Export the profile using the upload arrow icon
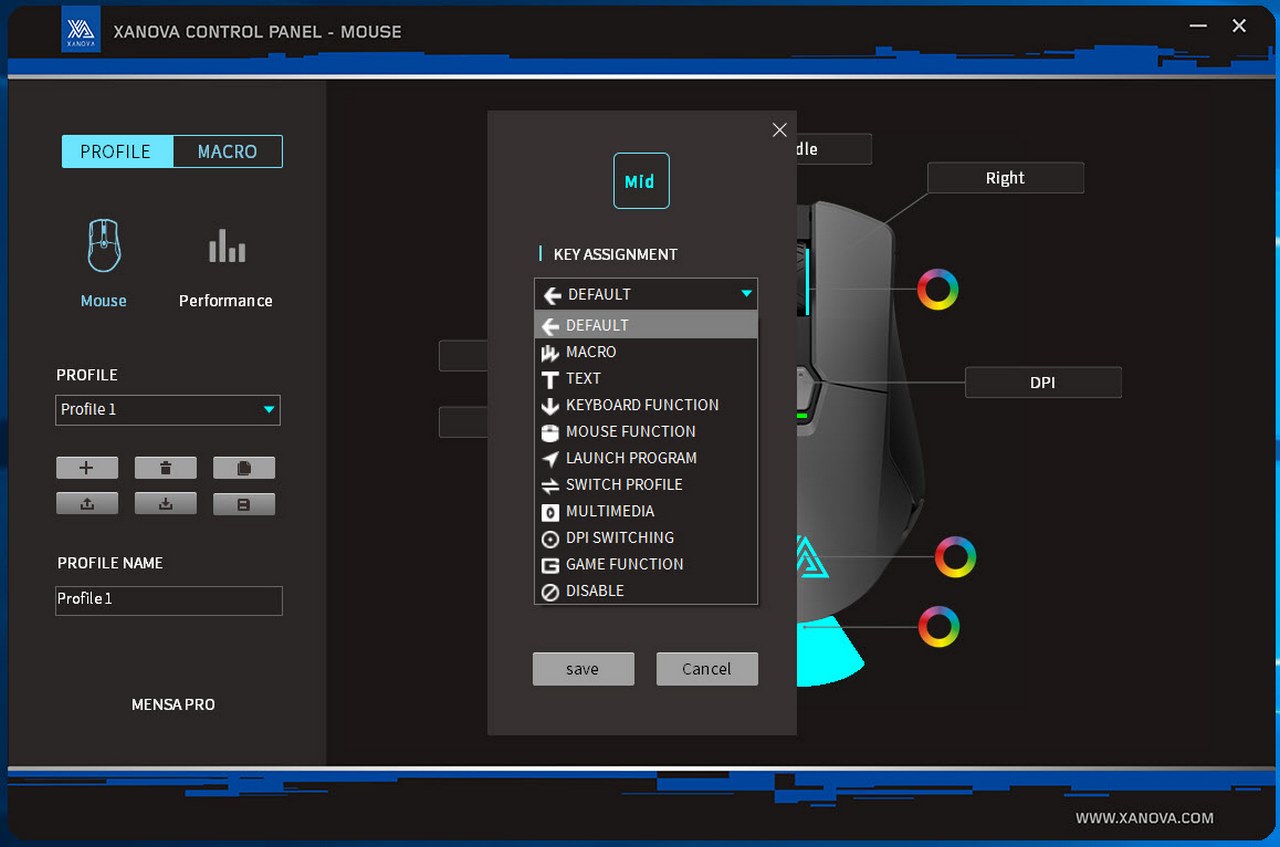This screenshot has height=847, width=1280. (x=87, y=504)
